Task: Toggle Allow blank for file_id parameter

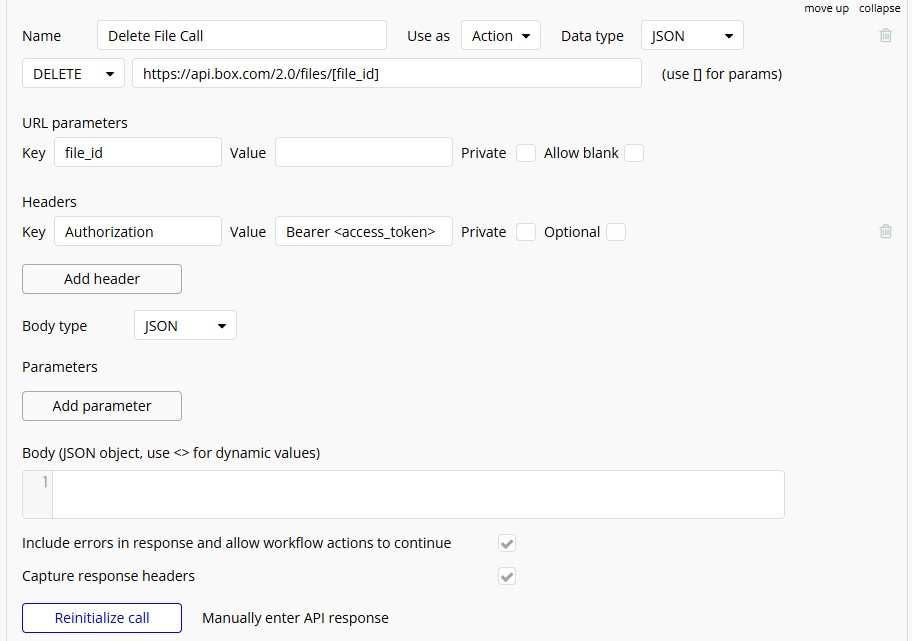Action: pyautogui.click(x=634, y=153)
